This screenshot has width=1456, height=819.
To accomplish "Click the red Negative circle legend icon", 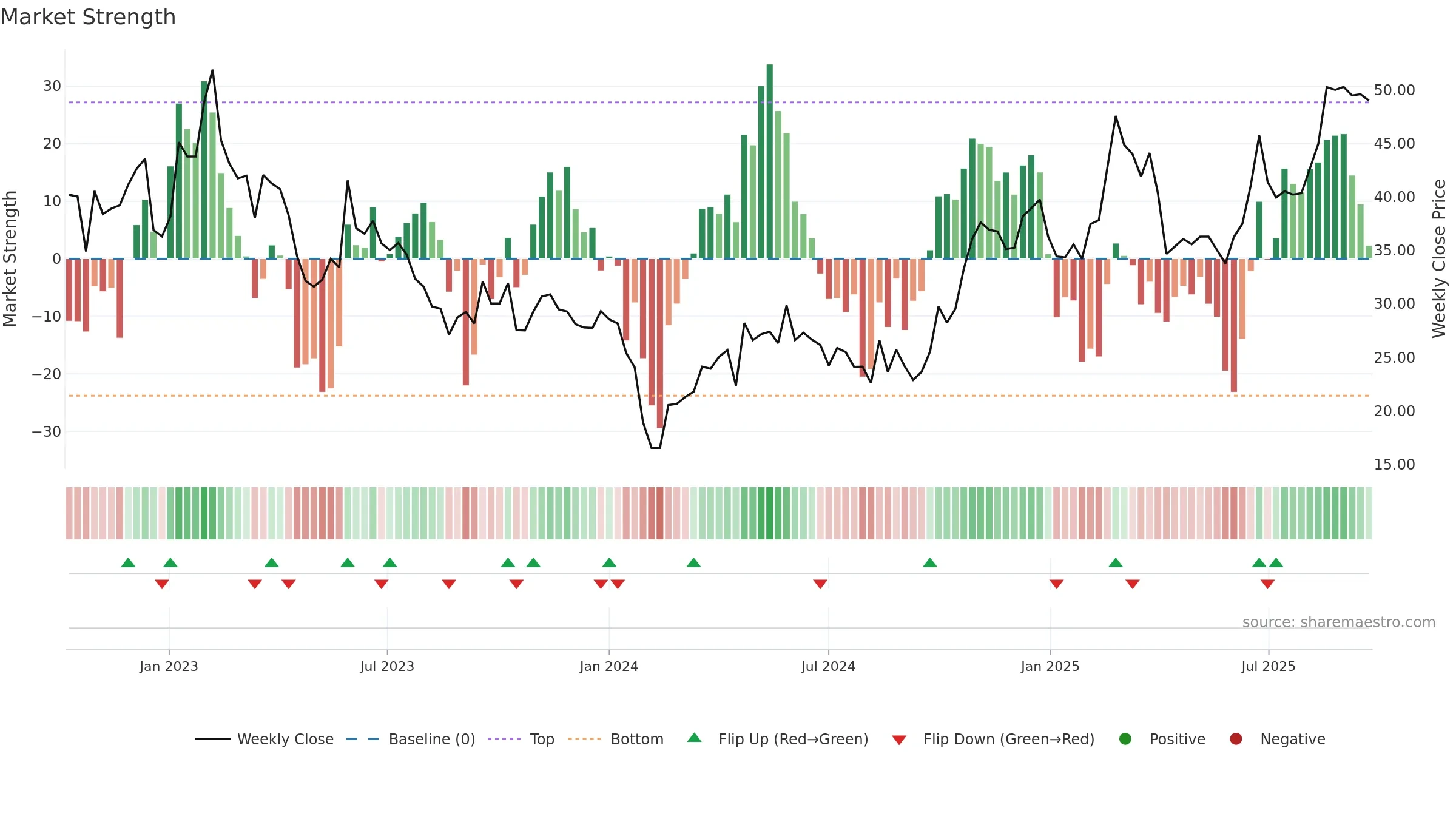I will (1236, 739).
